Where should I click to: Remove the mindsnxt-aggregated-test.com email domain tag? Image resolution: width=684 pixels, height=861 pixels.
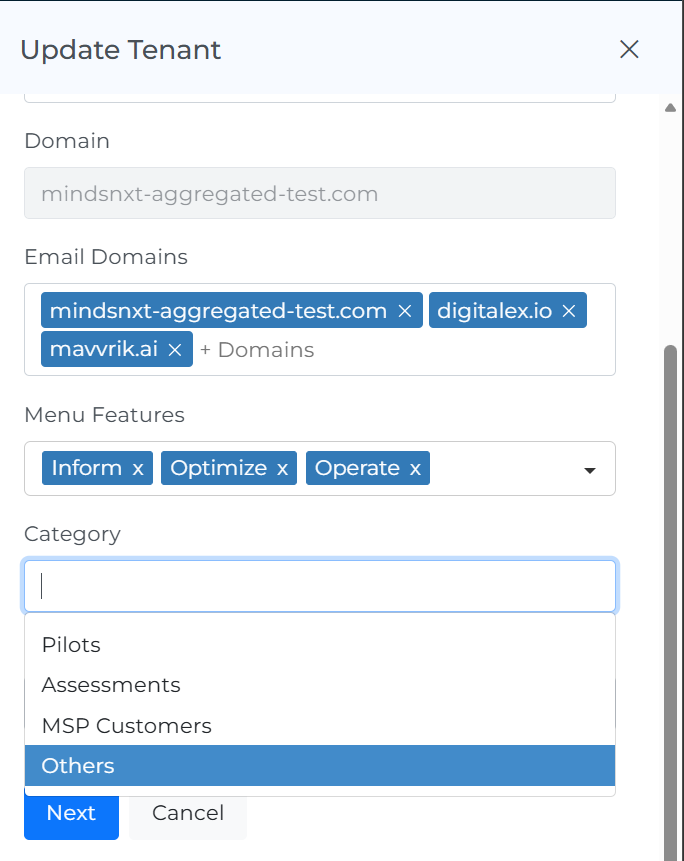tap(405, 311)
